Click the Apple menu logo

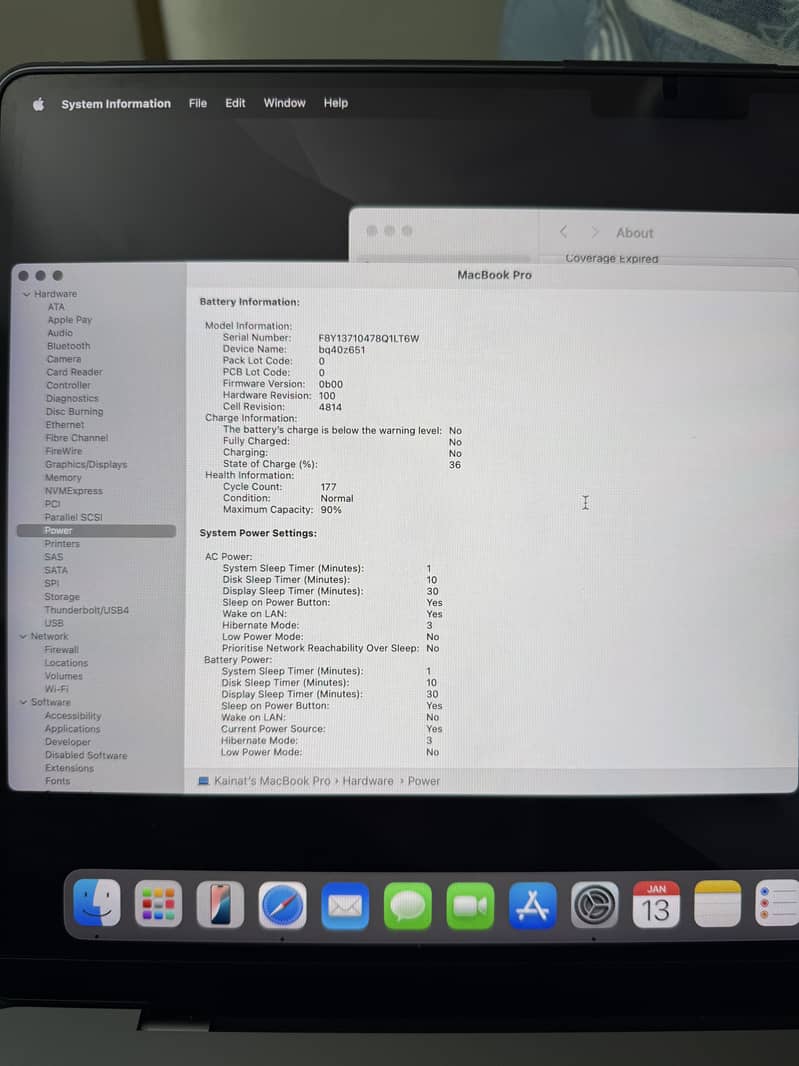(x=38, y=104)
